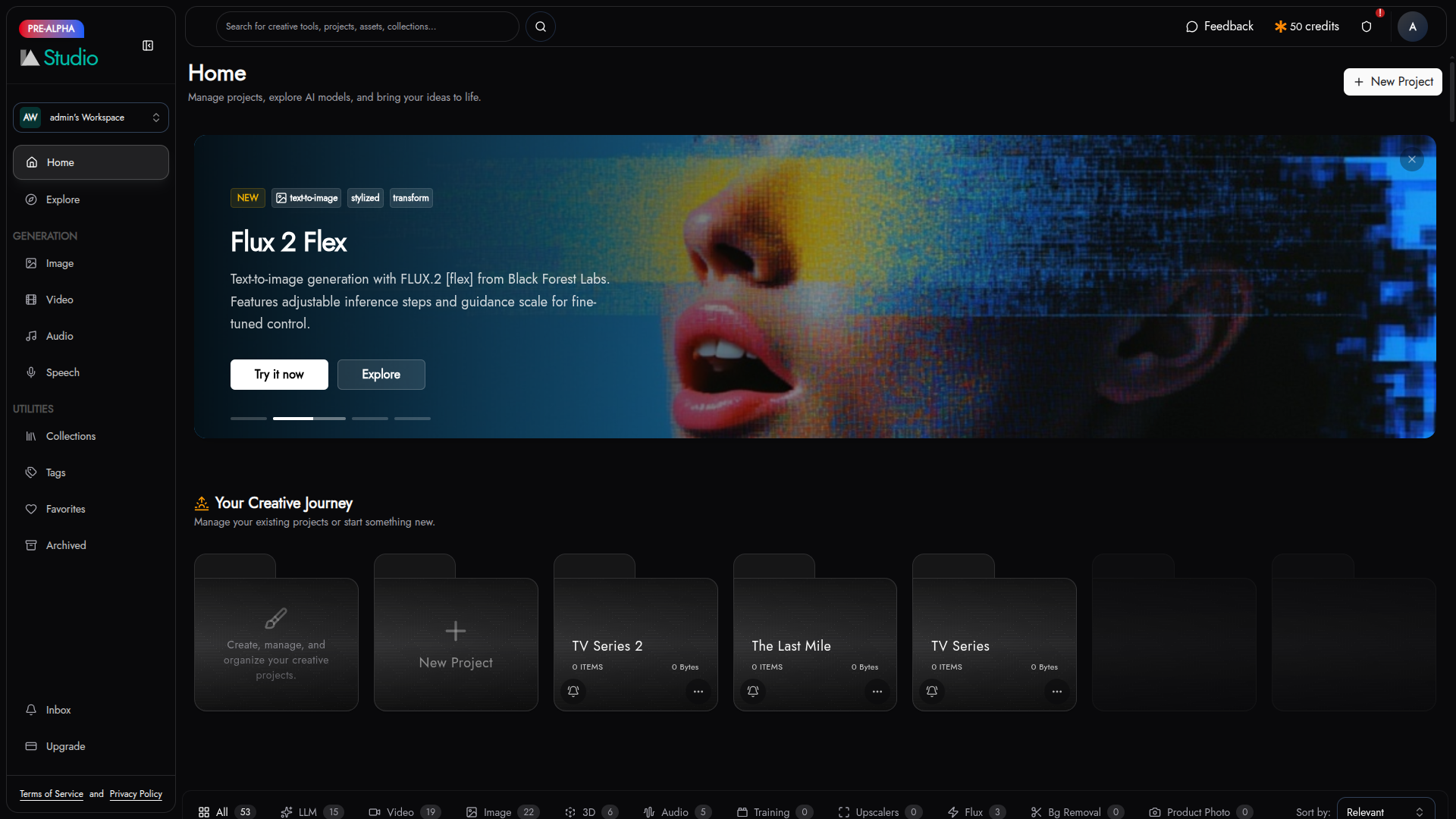
Task: Close the Flux 2 Flex banner
Action: click(x=1412, y=159)
